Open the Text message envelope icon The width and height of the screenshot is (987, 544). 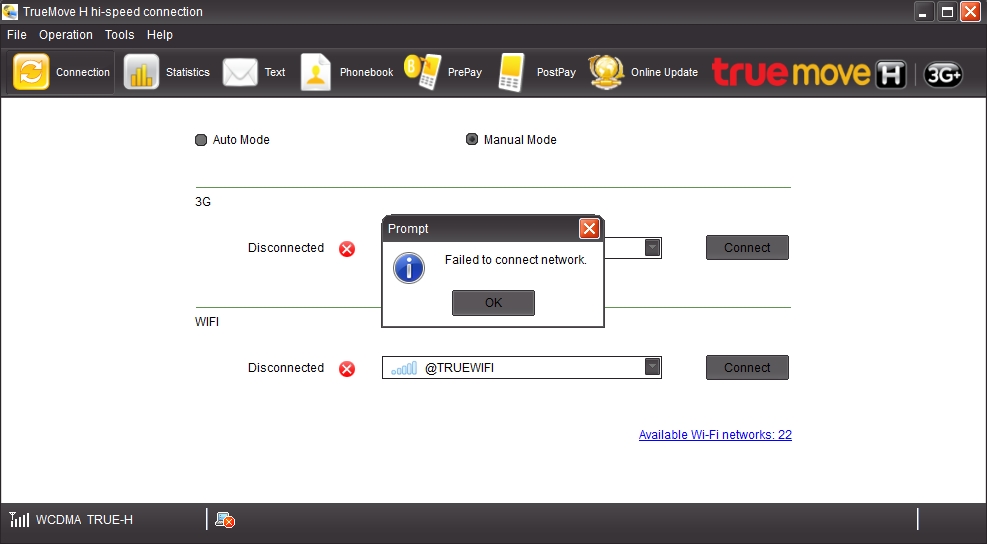pos(240,72)
